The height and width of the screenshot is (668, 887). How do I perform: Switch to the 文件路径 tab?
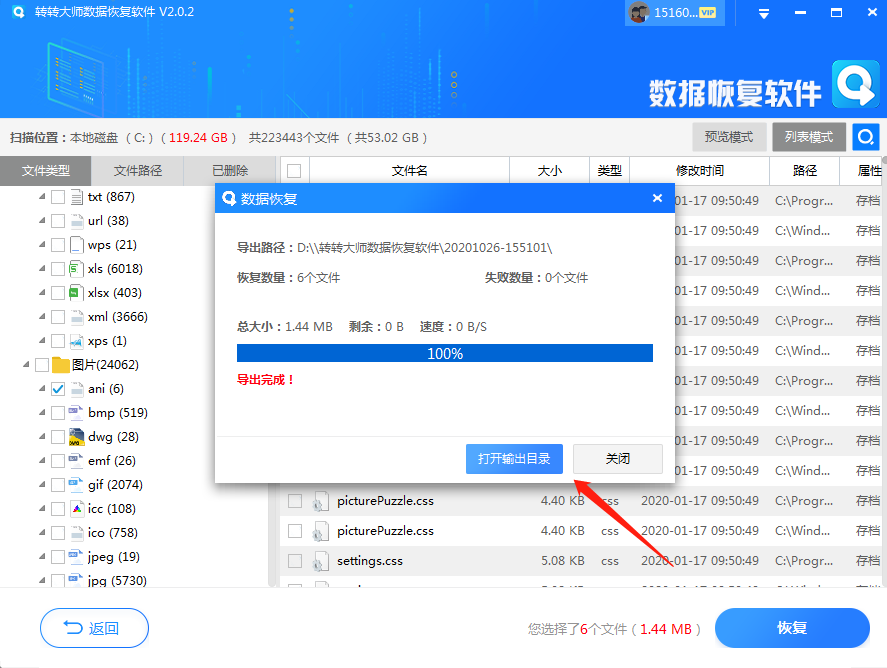[137, 171]
